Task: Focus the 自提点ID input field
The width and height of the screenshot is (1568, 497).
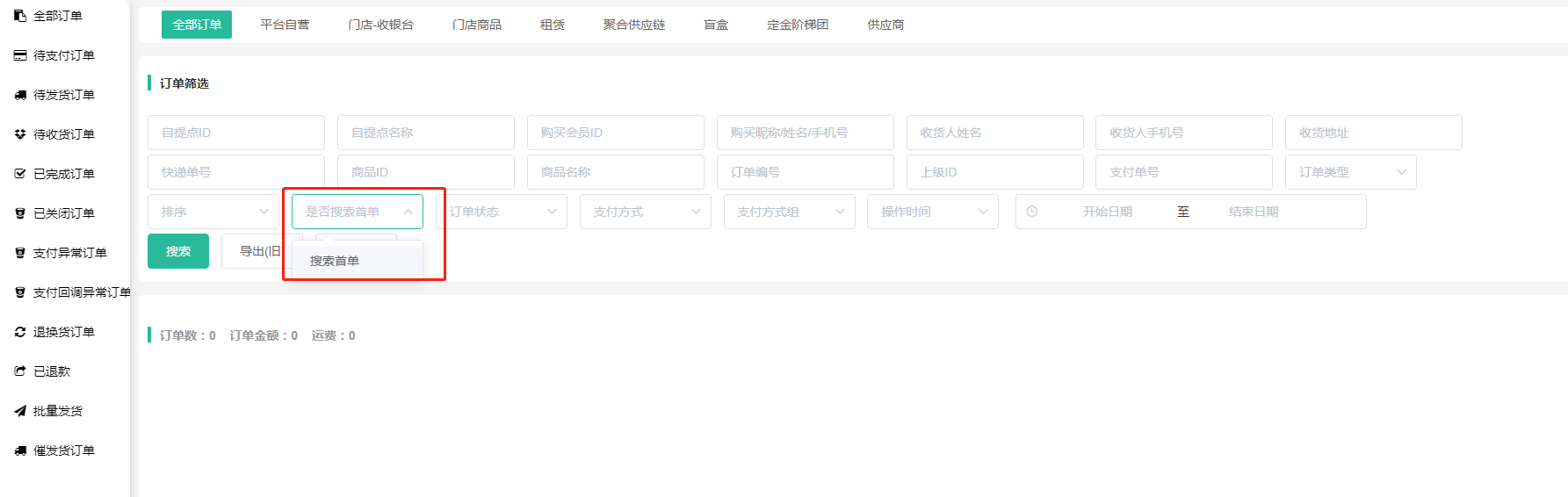Action: (236, 133)
